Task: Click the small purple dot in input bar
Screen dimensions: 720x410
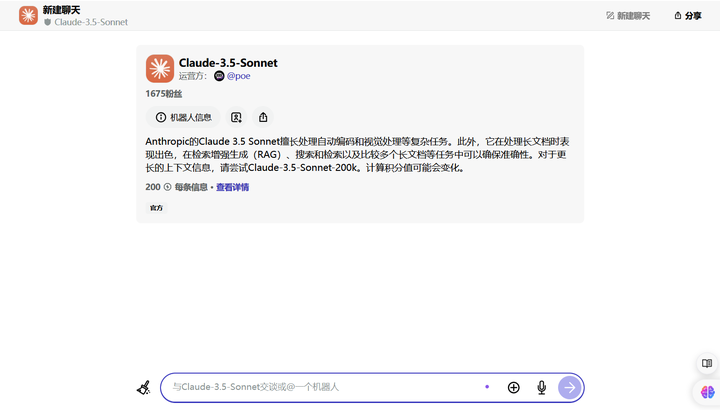Action: point(487,387)
